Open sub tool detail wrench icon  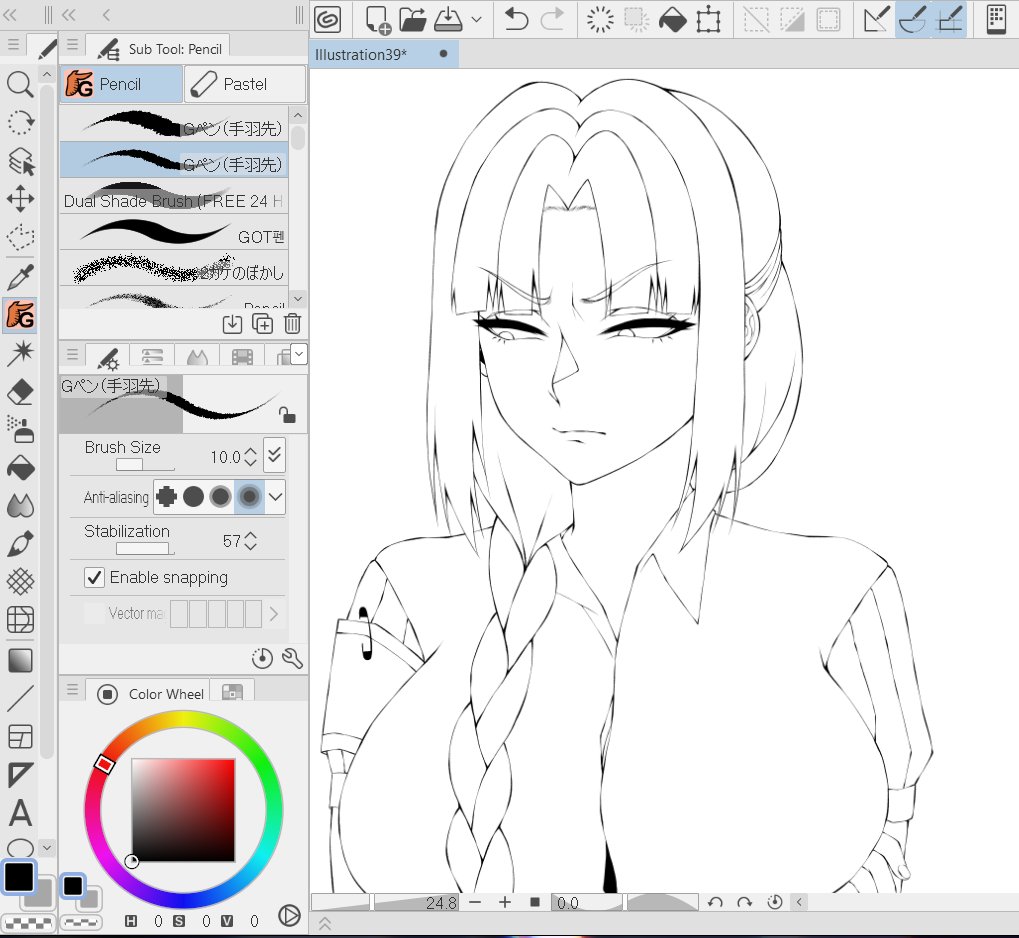292,658
